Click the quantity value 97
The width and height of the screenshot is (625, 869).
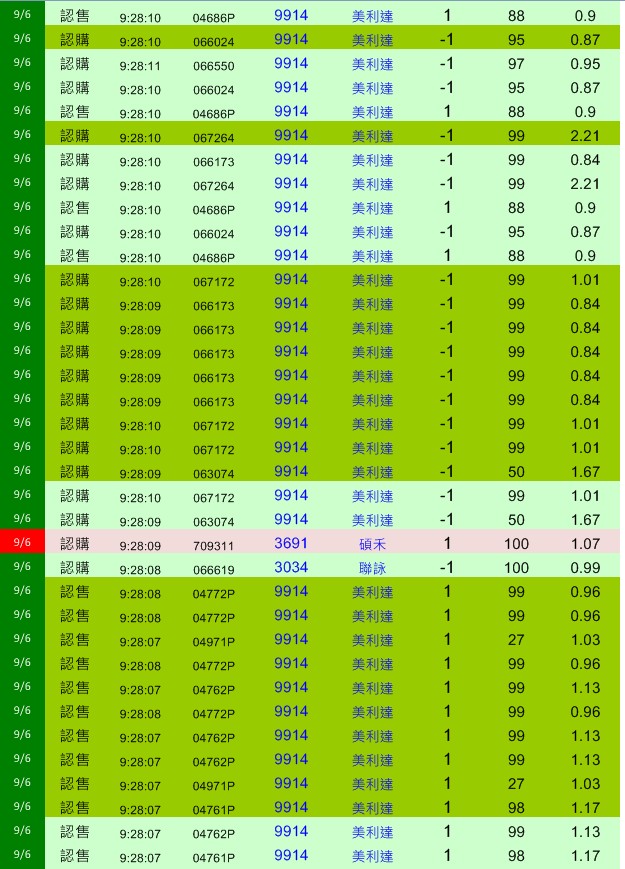[516, 64]
